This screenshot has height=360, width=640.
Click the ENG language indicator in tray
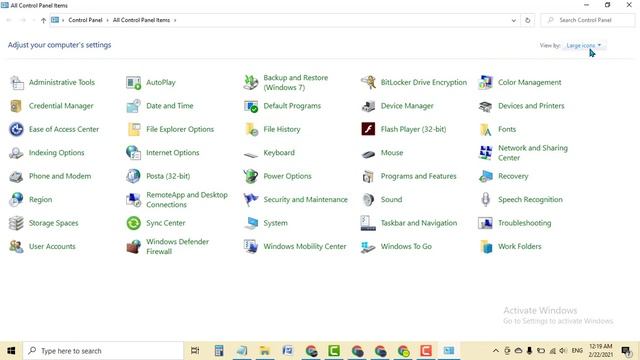[577, 351]
